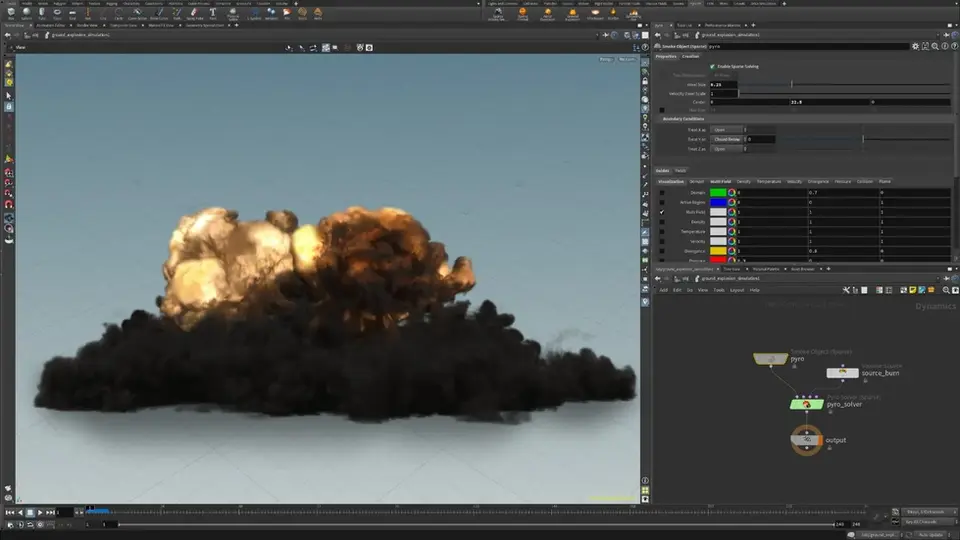Open node help question mark icon
960x540 pixels.
pos(954,46)
